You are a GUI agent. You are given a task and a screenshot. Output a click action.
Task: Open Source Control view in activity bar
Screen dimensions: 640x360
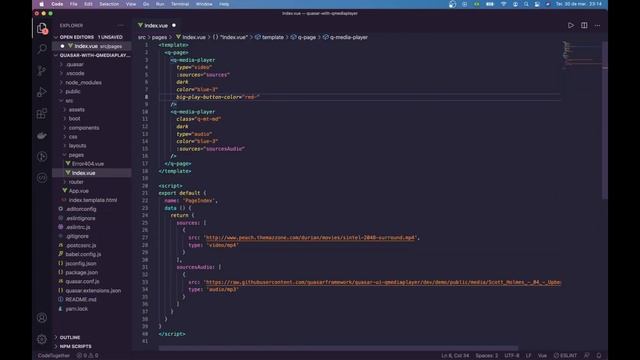tap(42, 71)
